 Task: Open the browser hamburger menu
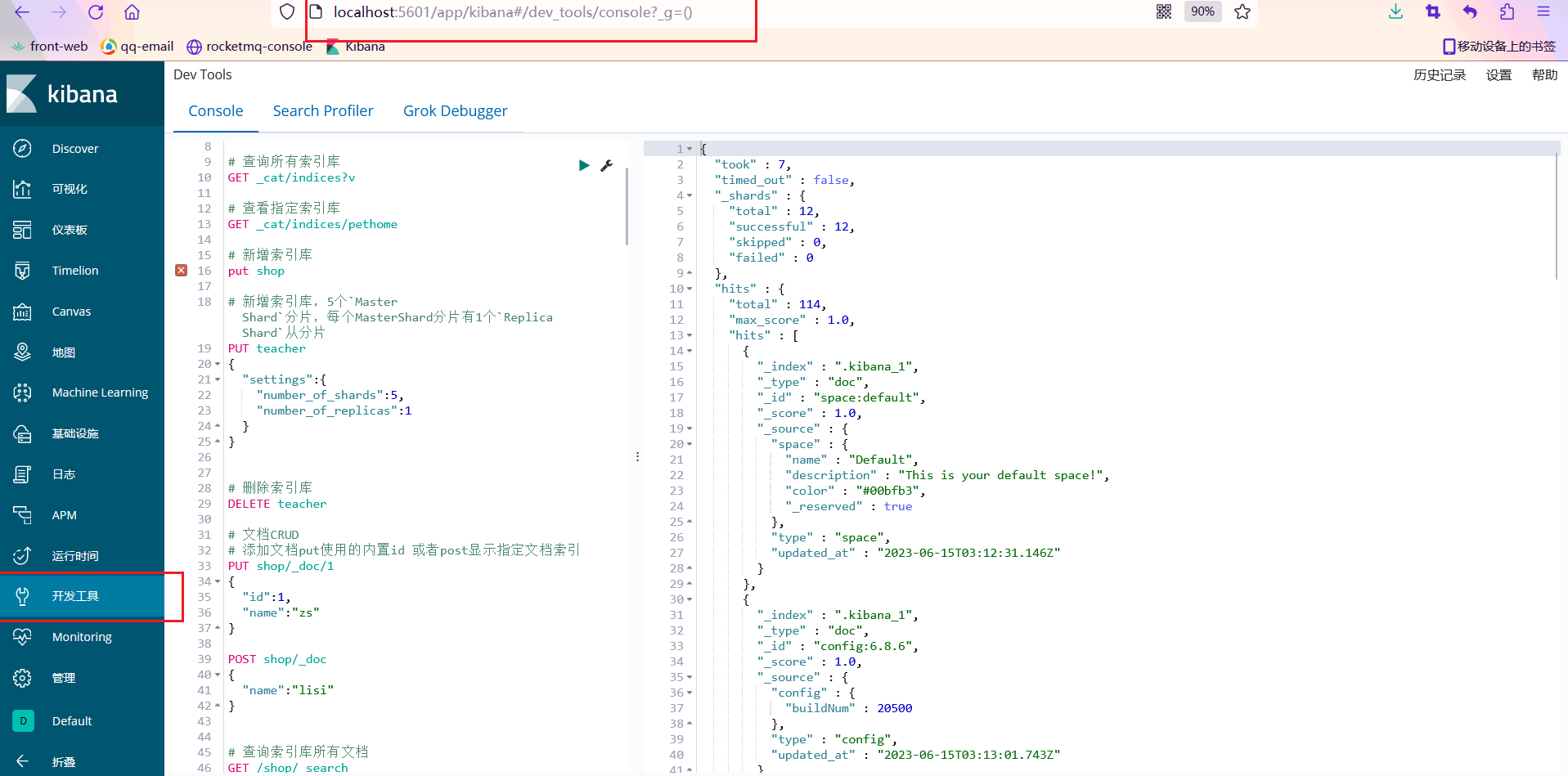[1543, 11]
